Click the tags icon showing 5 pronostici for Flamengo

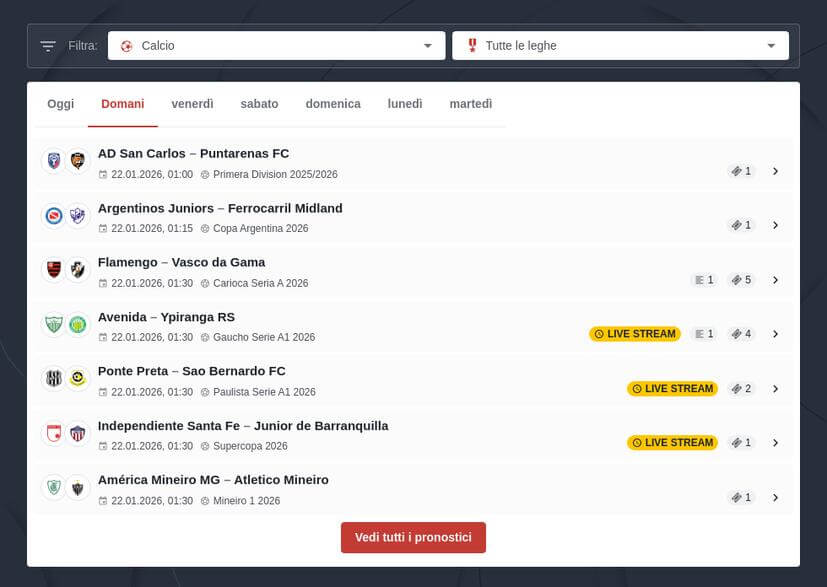(x=740, y=280)
